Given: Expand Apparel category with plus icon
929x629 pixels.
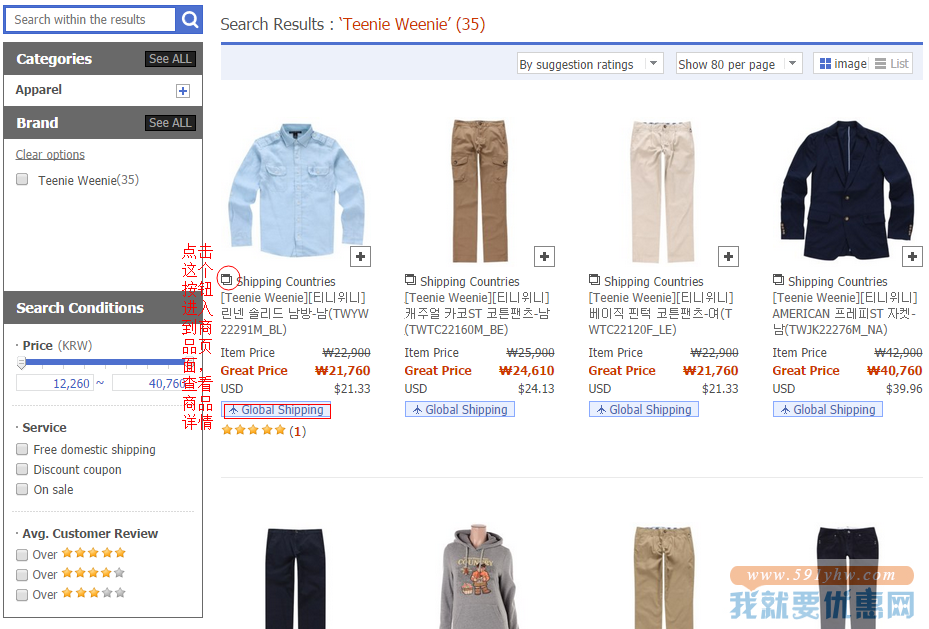Looking at the screenshot, I should [183, 91].
